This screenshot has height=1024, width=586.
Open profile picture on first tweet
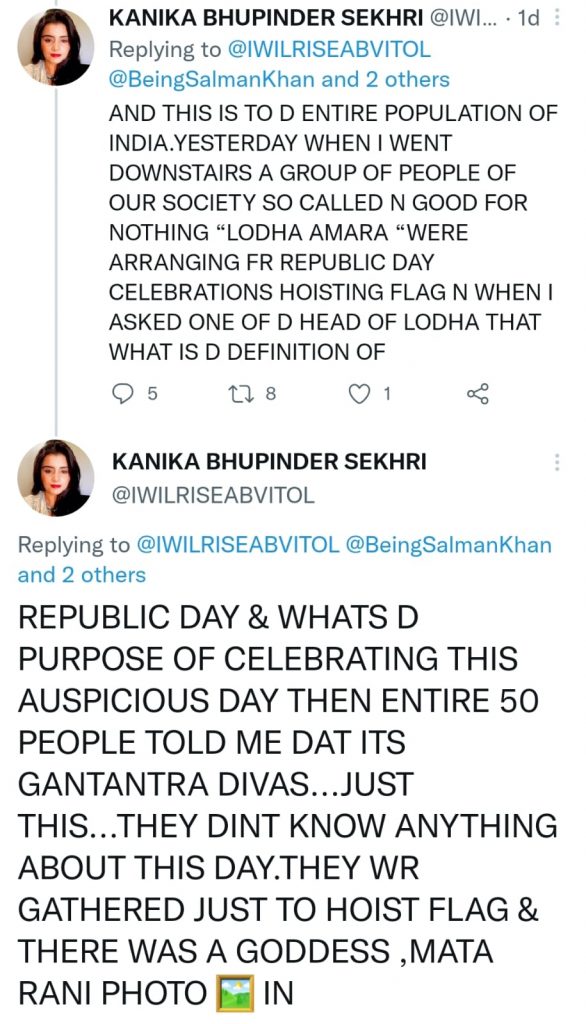tap(55, 47)
